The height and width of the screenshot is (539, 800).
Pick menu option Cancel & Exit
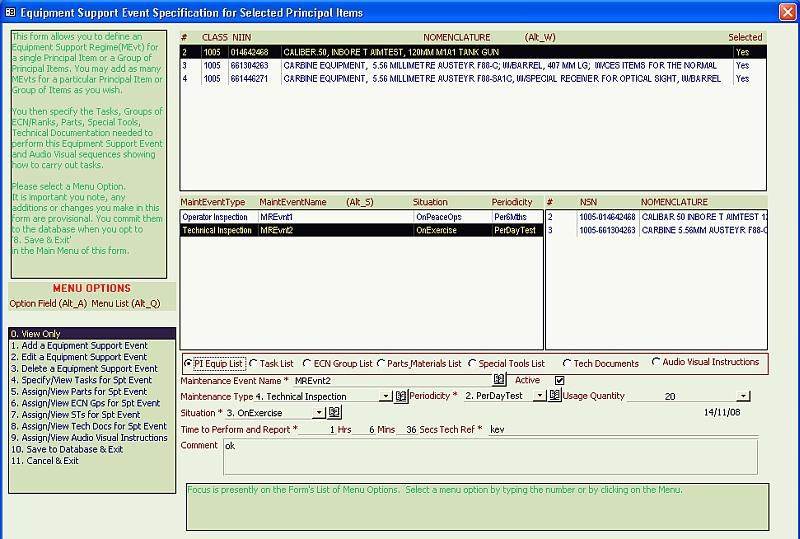click(45, 461)
